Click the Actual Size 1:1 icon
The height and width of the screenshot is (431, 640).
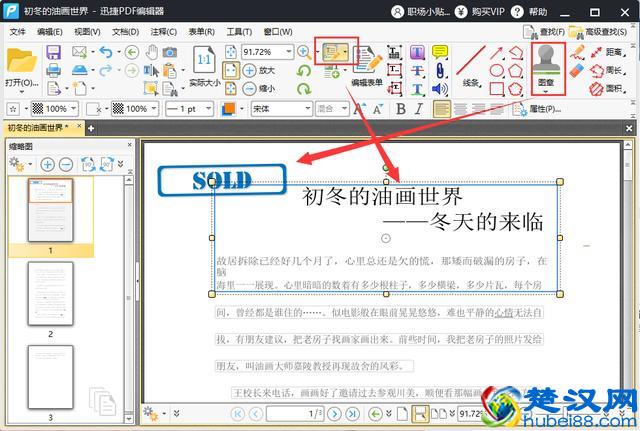click(204, 60)
